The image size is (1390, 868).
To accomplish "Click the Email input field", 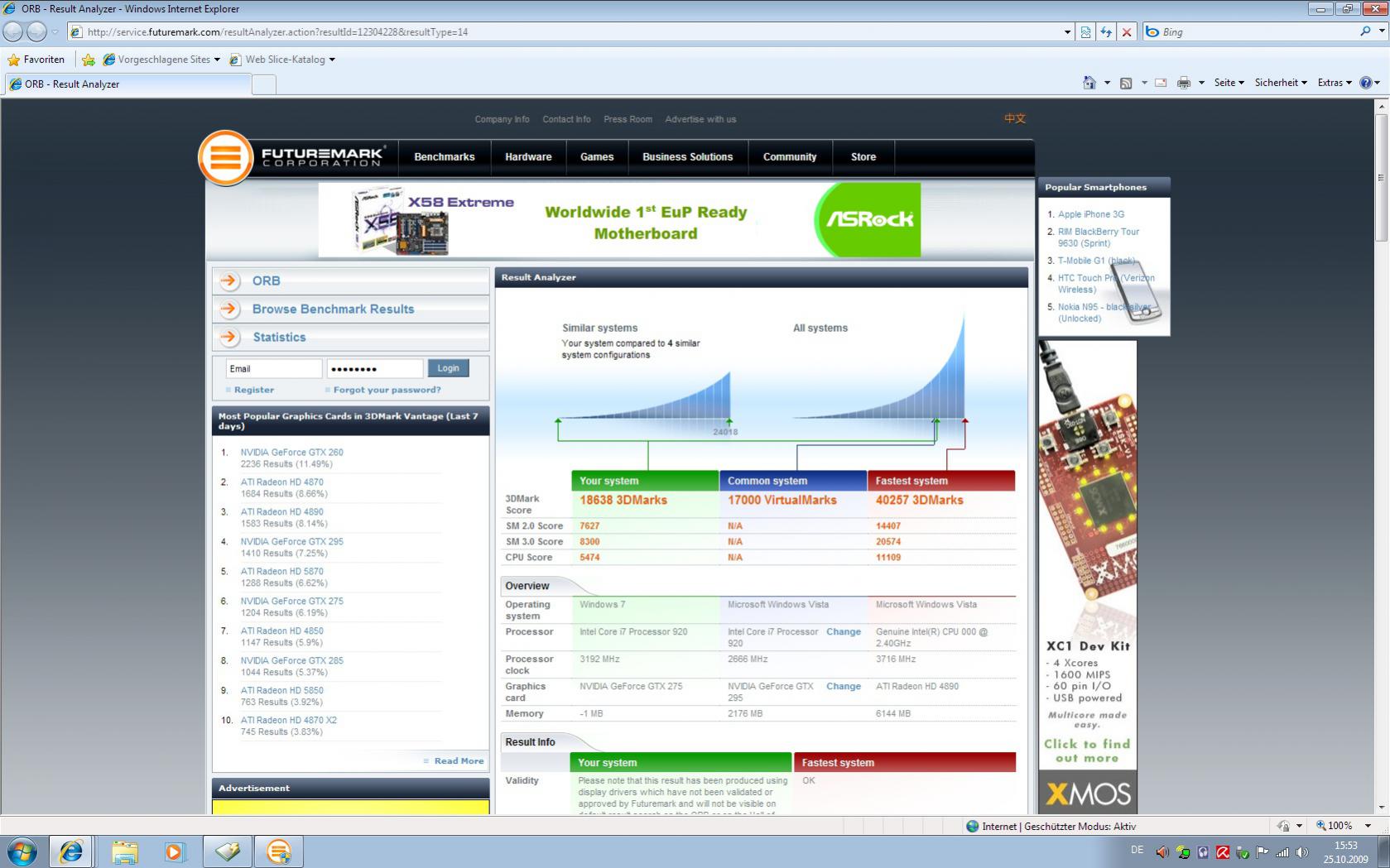I will click(x=273, y=368).
